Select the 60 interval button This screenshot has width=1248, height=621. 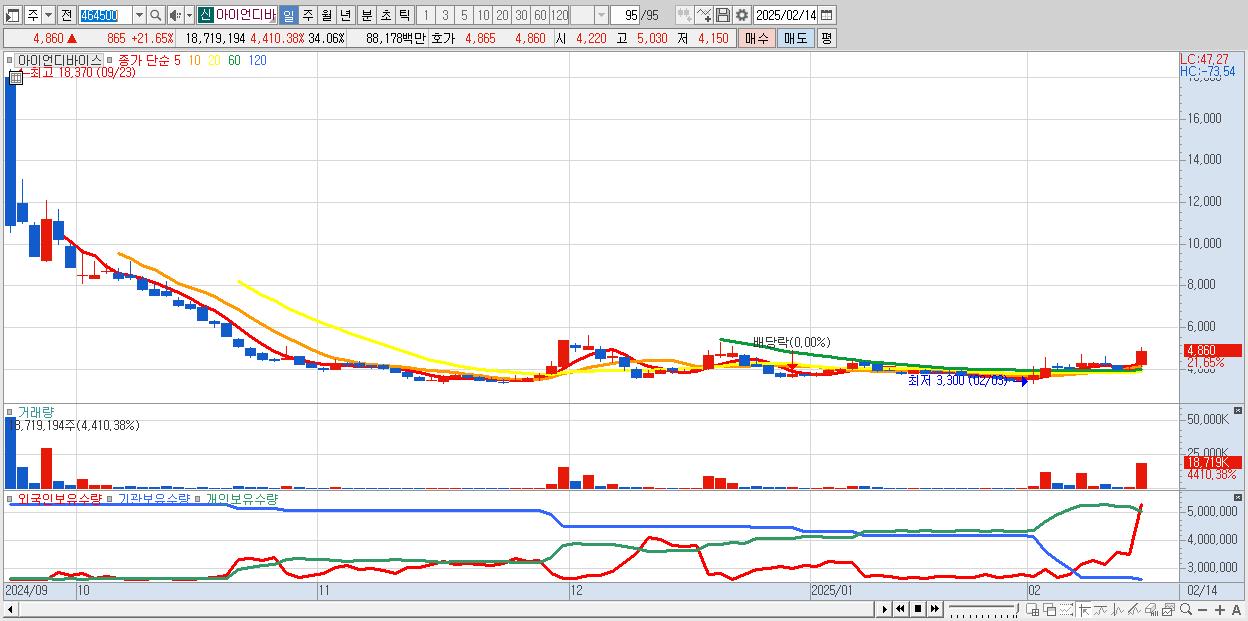pyautogui.click(x=540, y=15)
